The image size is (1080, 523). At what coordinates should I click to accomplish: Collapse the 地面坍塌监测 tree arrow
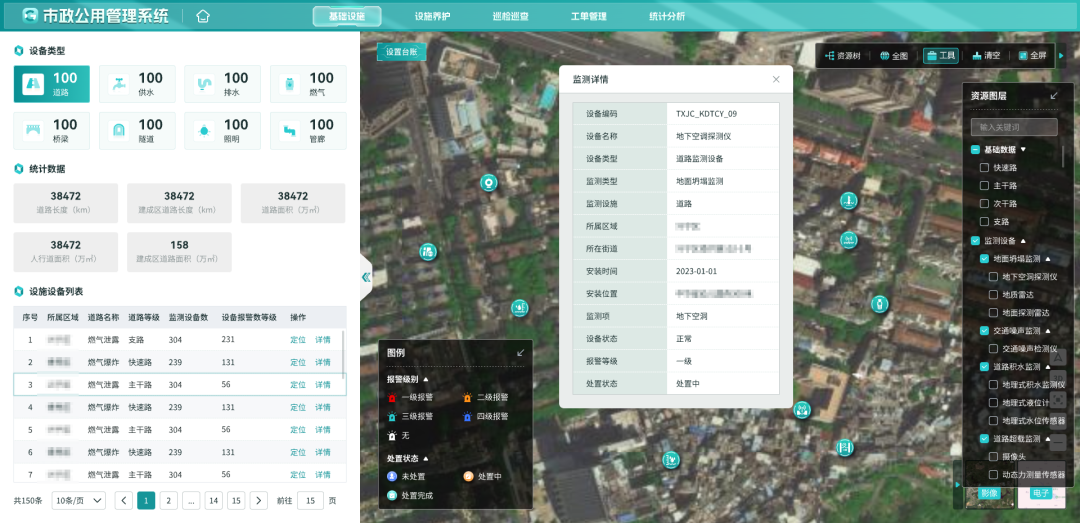pos(1047,258)
